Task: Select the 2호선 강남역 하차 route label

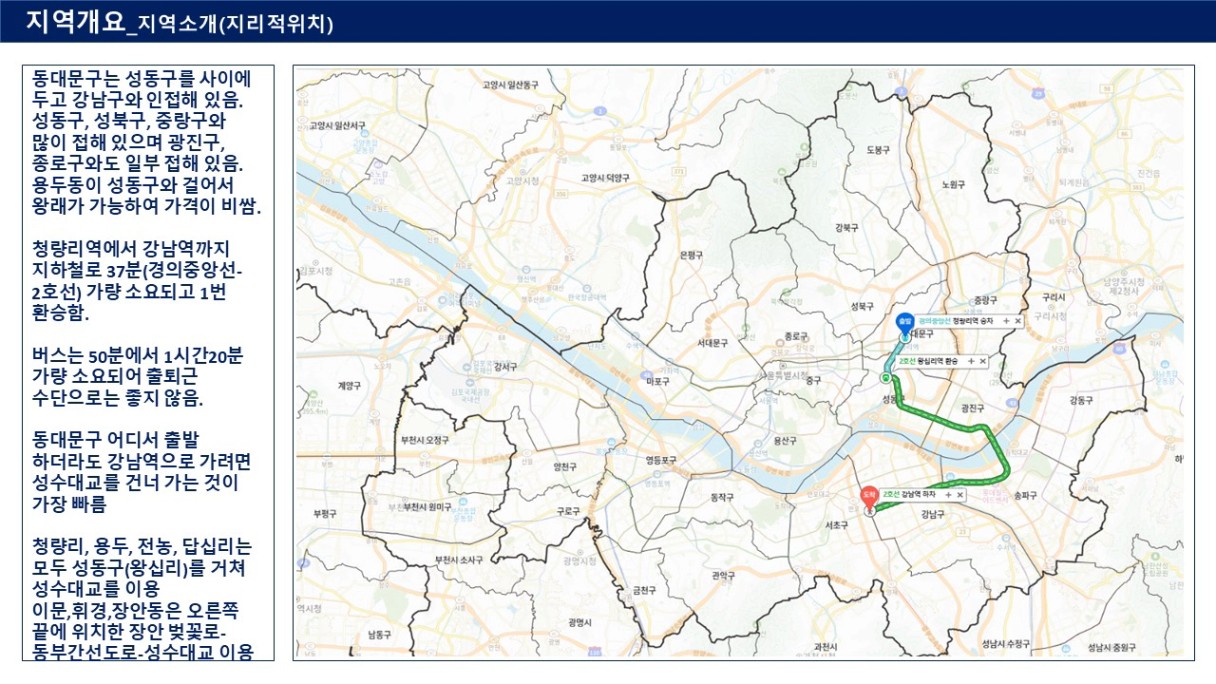Action: point(923,494)
